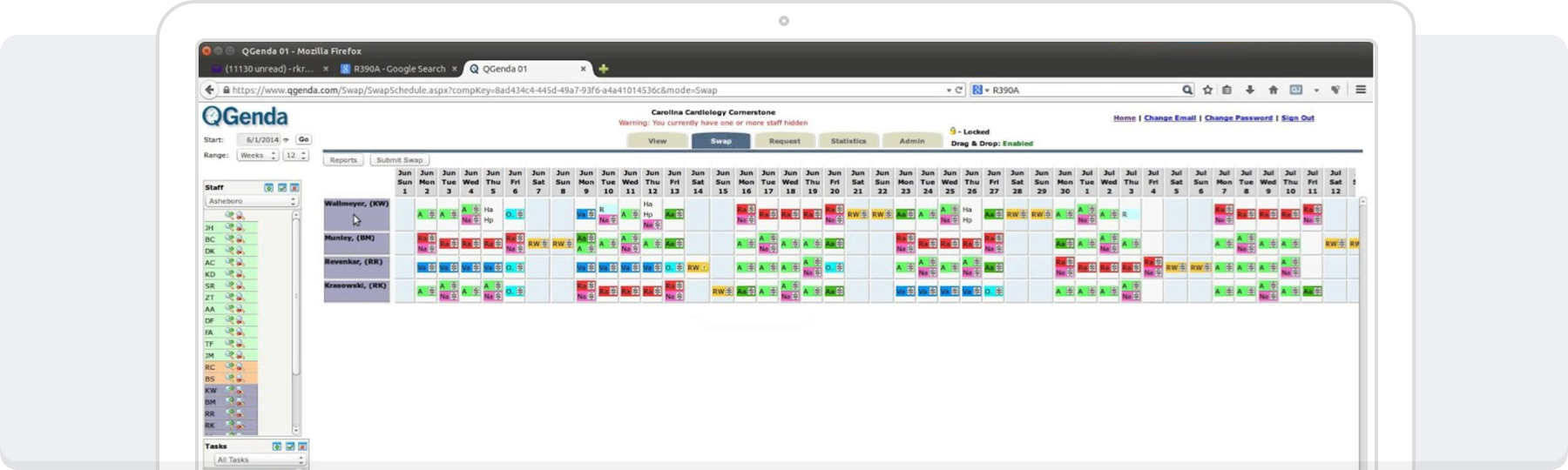The height and width of the screenshot is (470, 1568).
Task: Click the red hide icon for staff TF
Action: (x=240, y=344)
